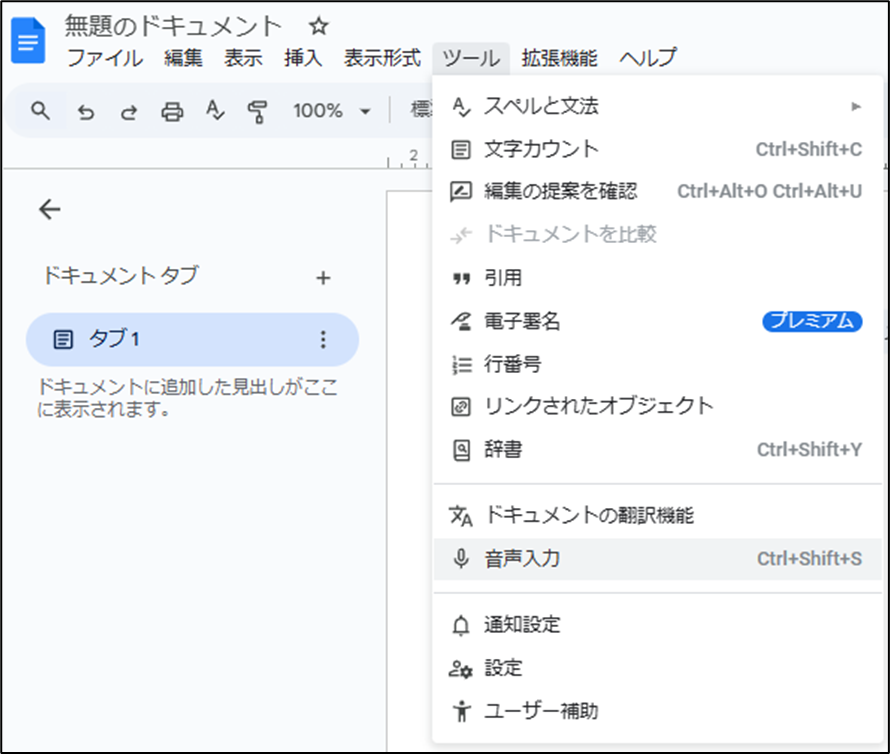Click the プレミアム badge

[x=812, y=321]
